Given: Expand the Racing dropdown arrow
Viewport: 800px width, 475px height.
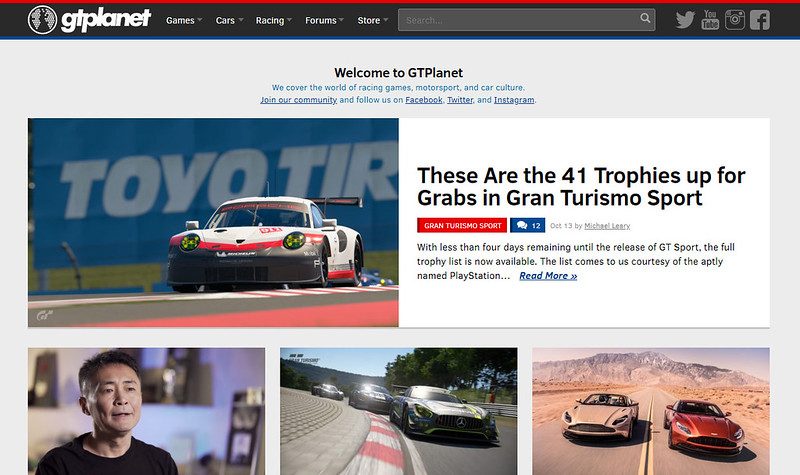Looking at the screenshot, I should 289,20.
